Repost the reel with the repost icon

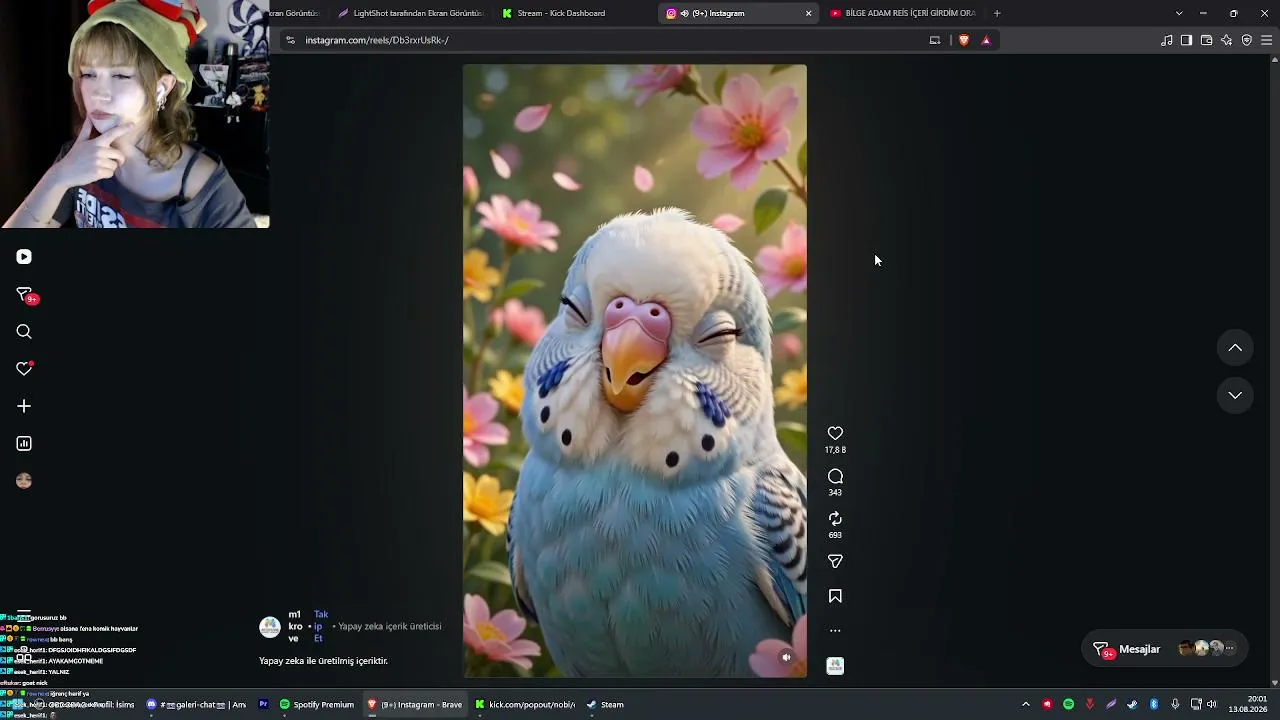[835, 519]
